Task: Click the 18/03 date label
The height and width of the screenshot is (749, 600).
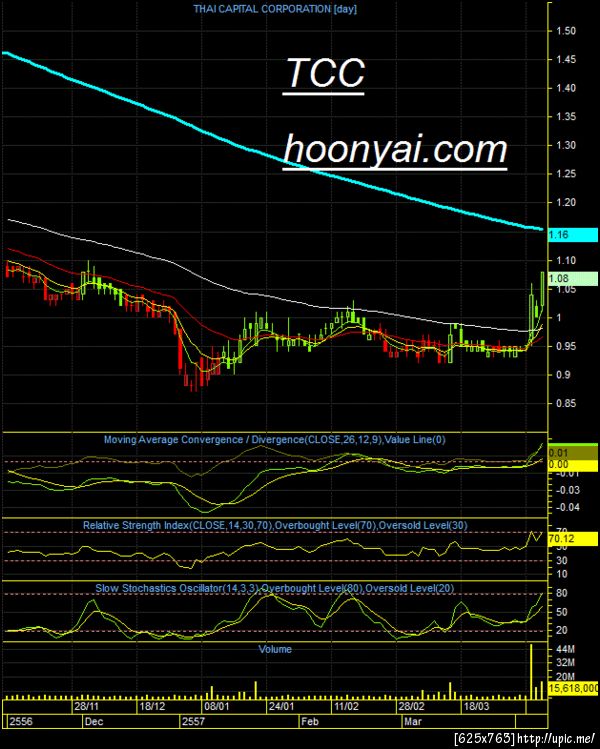Action: coord(476,706)
